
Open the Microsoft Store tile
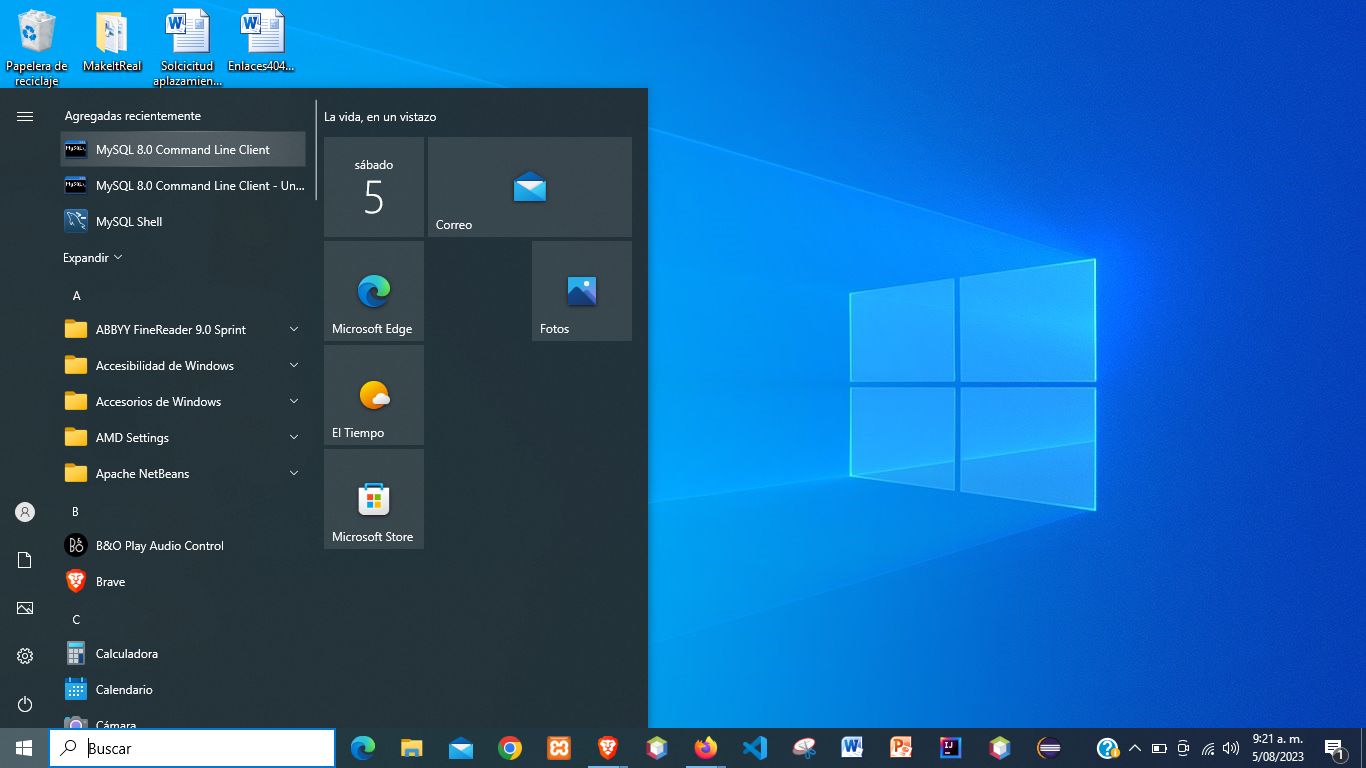(x=374, y=499)
